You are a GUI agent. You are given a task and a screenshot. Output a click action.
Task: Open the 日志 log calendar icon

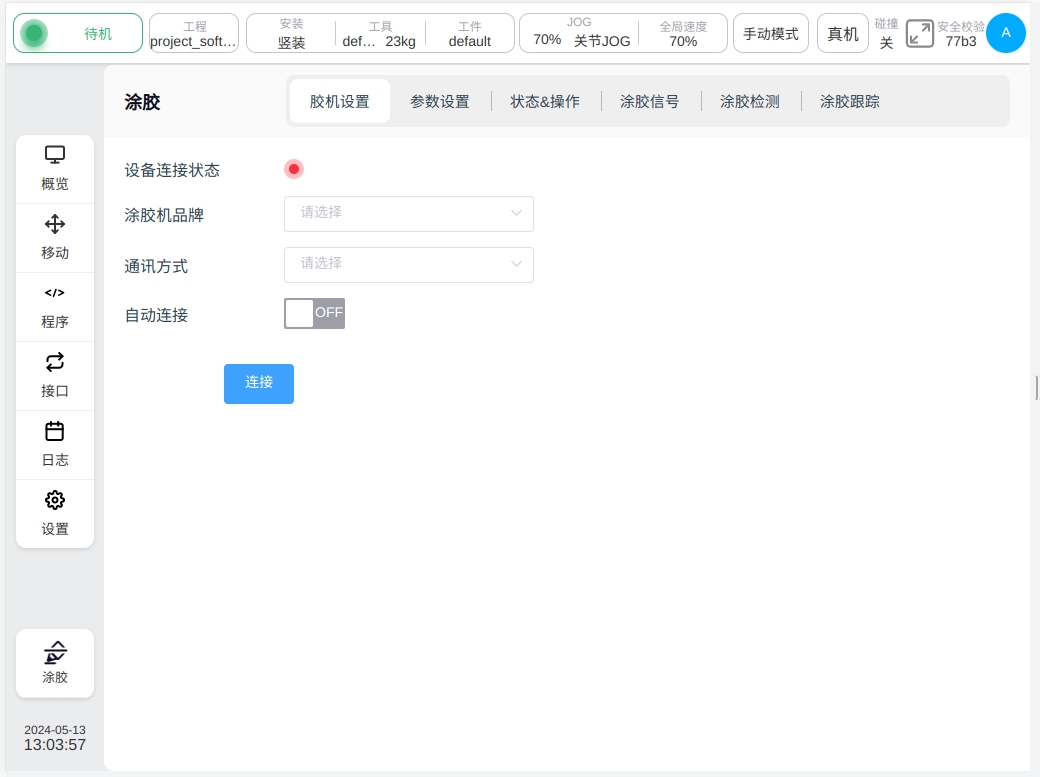click(x=55, y=431)
